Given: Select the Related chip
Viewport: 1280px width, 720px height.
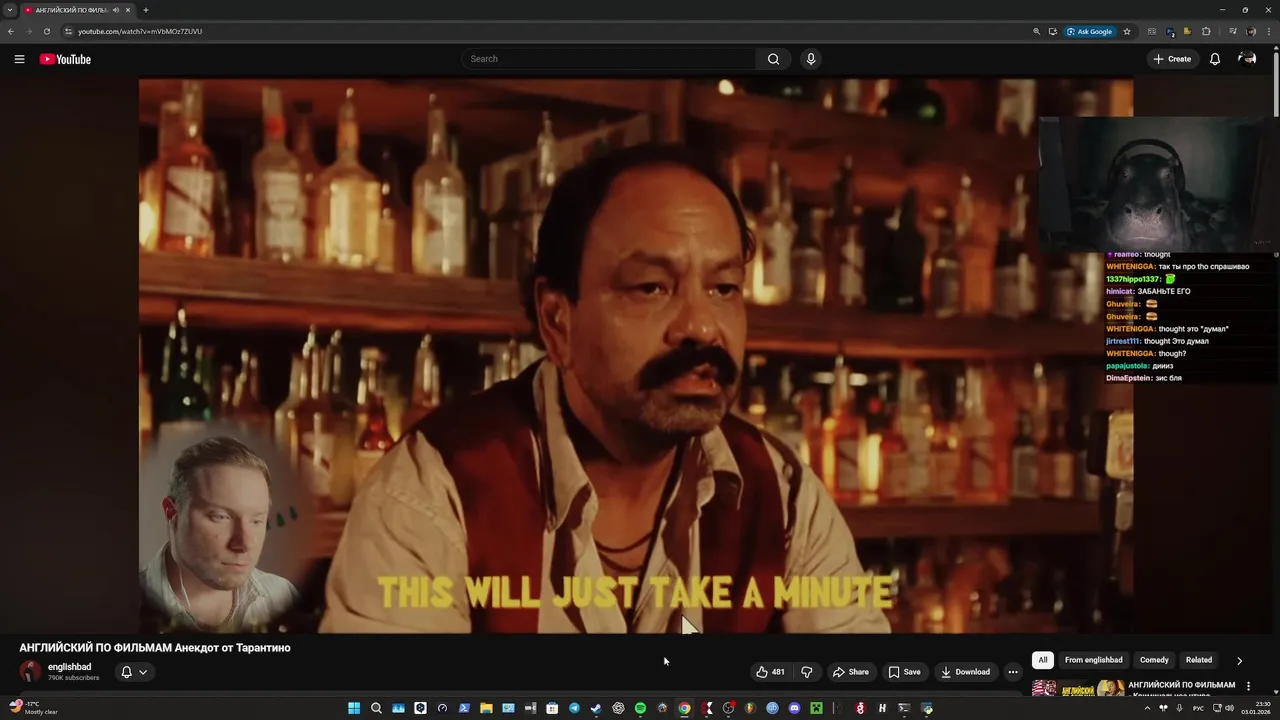Looking at the screenshot, I should pyautogui.click(x=1199, y=660).
